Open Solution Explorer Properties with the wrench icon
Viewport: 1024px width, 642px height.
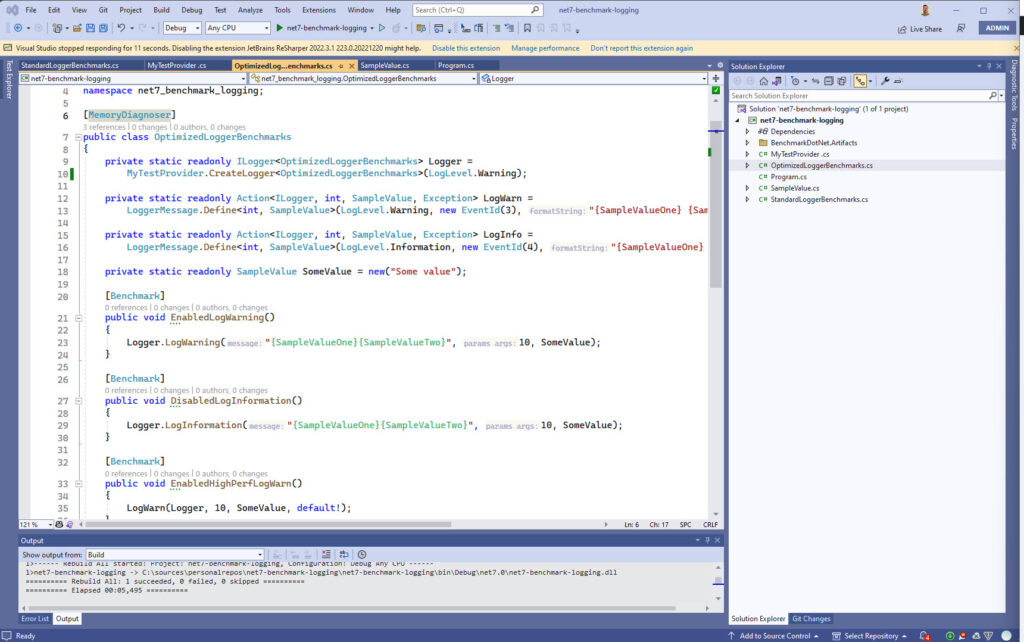pos(885,81)
